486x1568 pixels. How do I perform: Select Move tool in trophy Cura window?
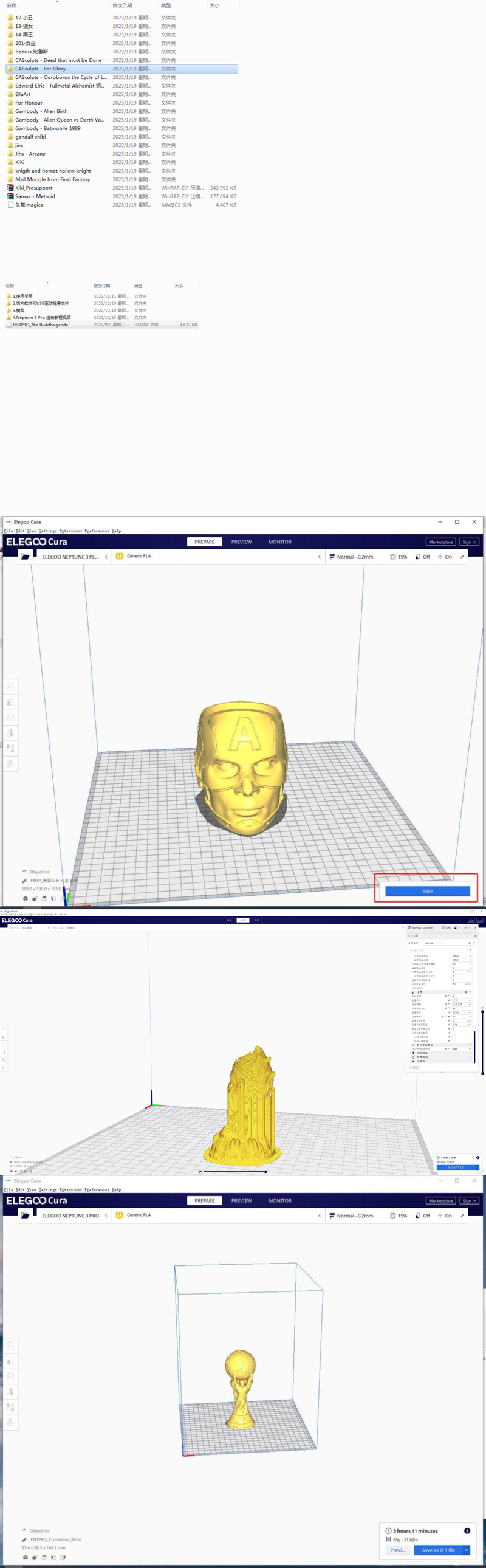[x=10, y=1345]
